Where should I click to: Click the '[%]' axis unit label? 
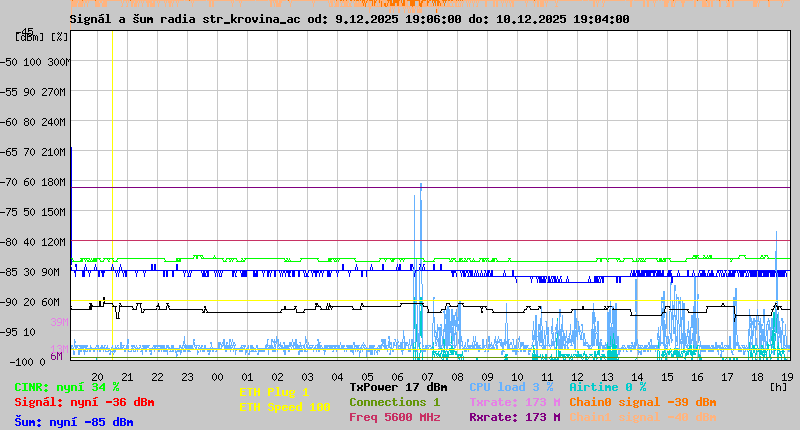(x=59, y=37)
